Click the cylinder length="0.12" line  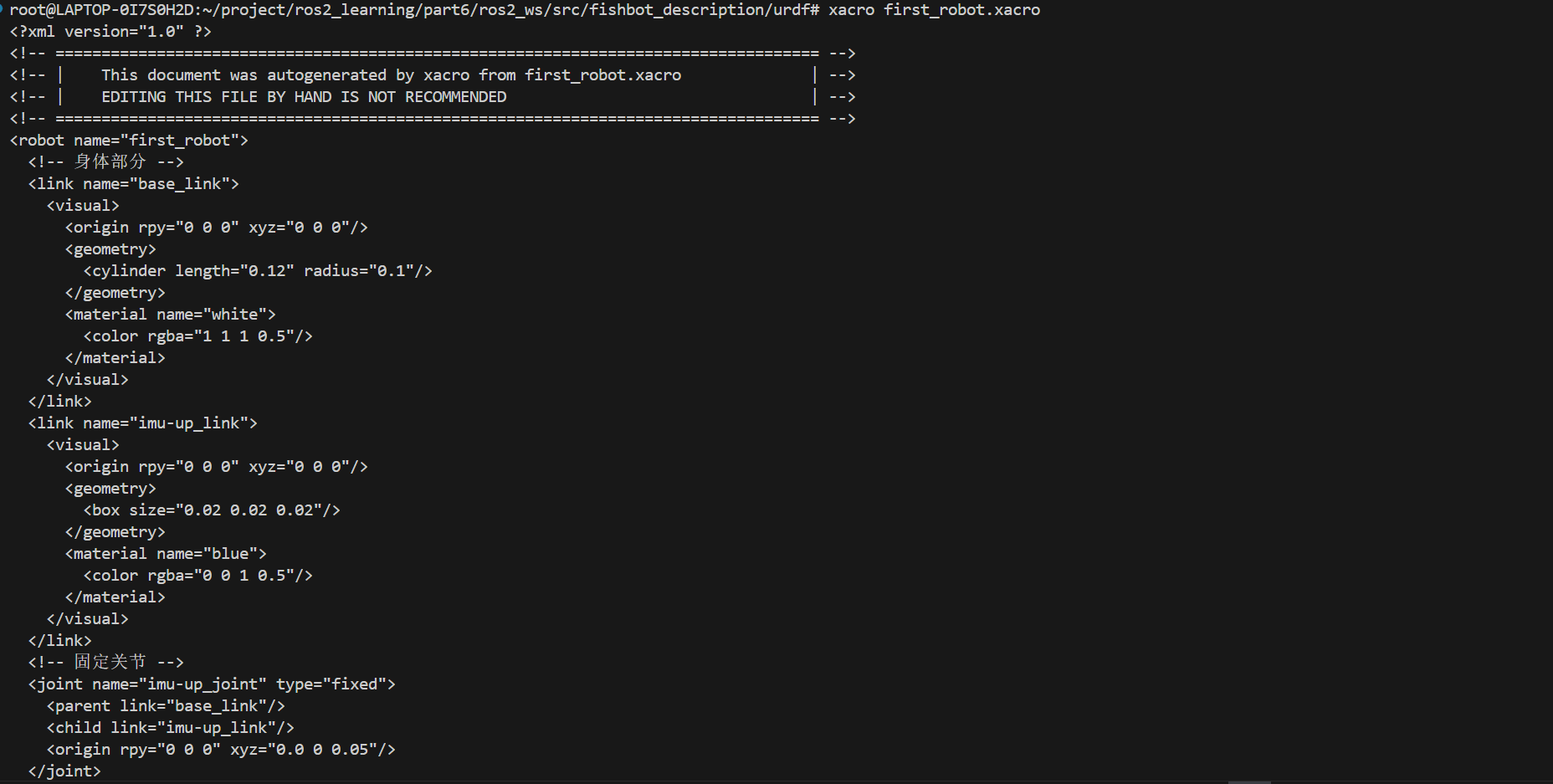tap(258, 271)
